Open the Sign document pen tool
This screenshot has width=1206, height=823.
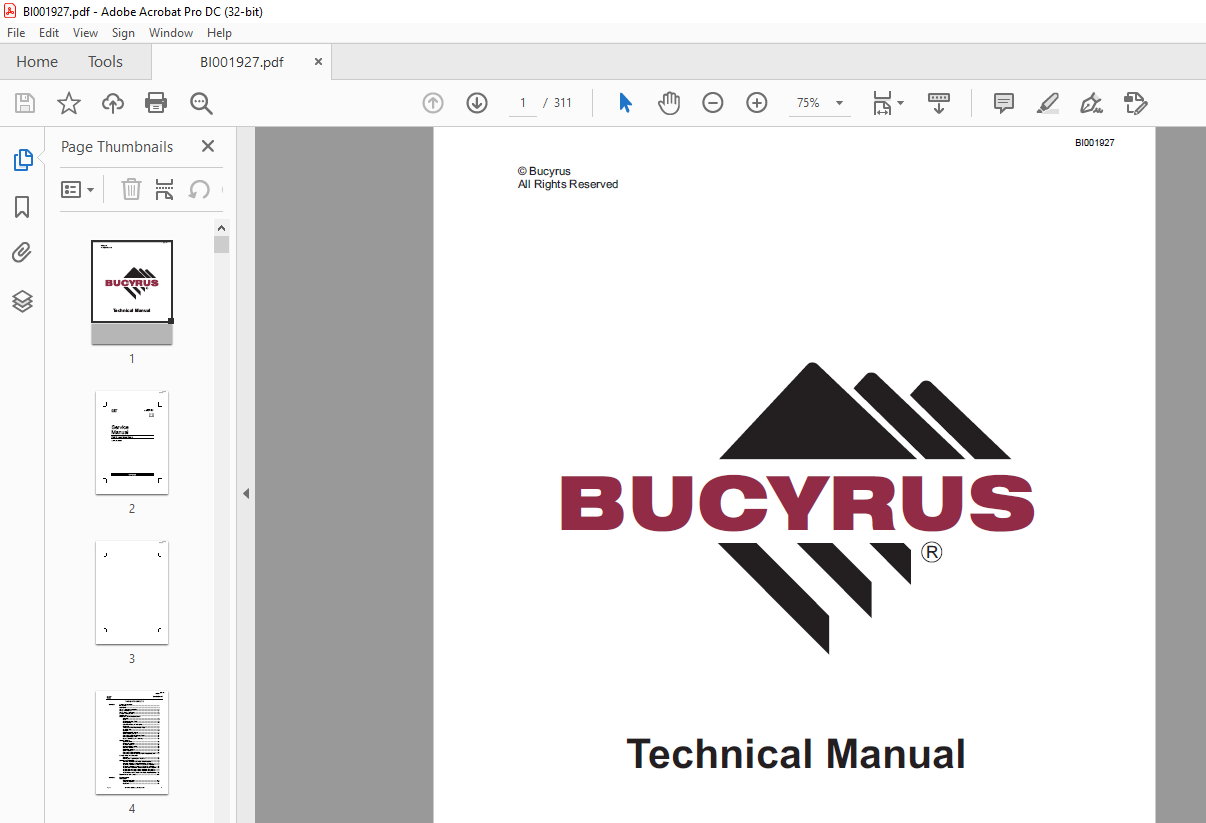[1091, 103]
